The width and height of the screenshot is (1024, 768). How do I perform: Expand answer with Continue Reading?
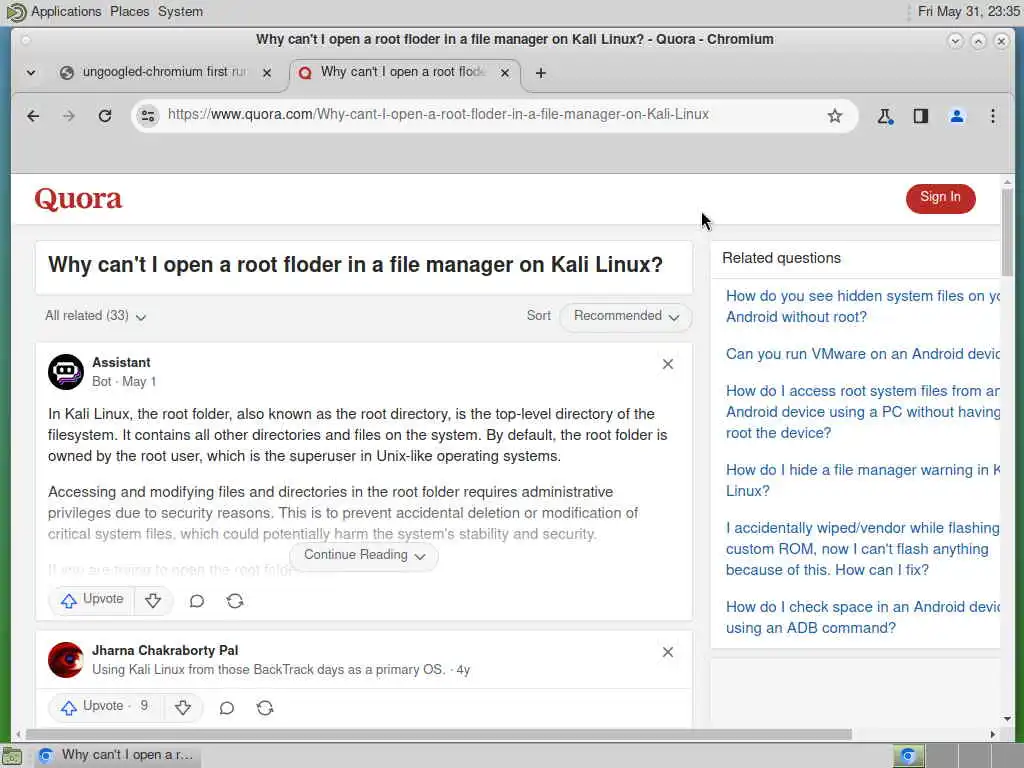point(364,555)
